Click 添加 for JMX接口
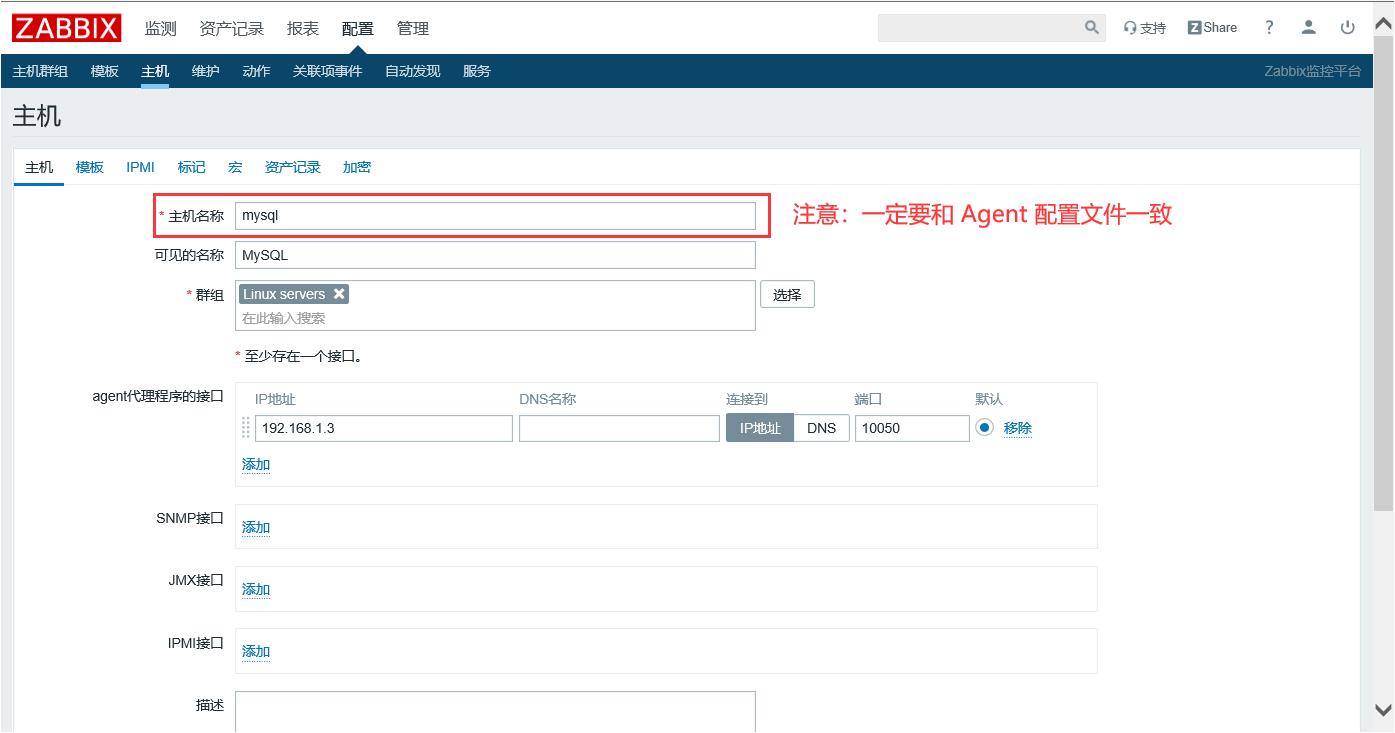 256,589
